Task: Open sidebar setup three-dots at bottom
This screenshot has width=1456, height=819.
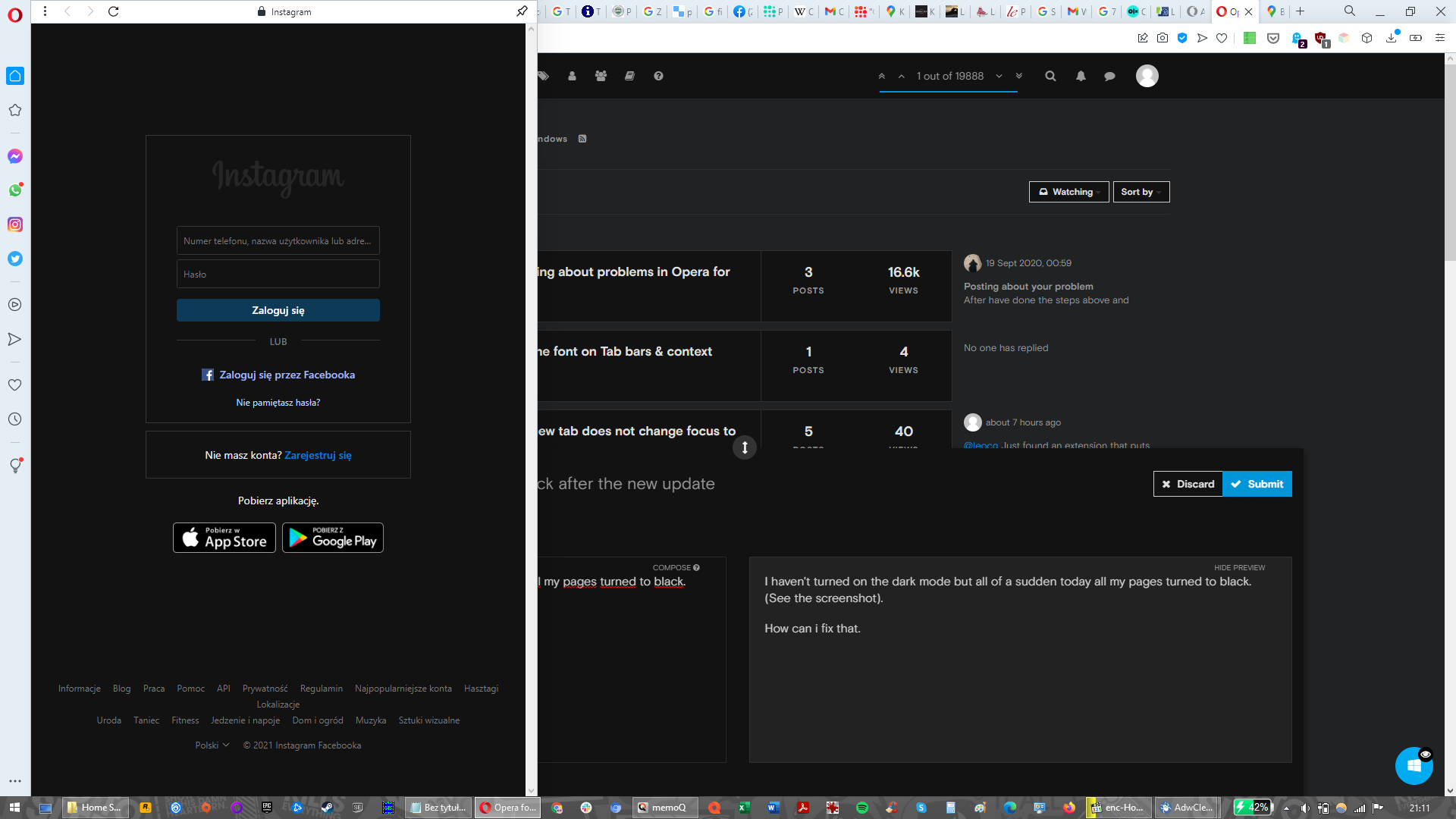Action: pos(15,780)
